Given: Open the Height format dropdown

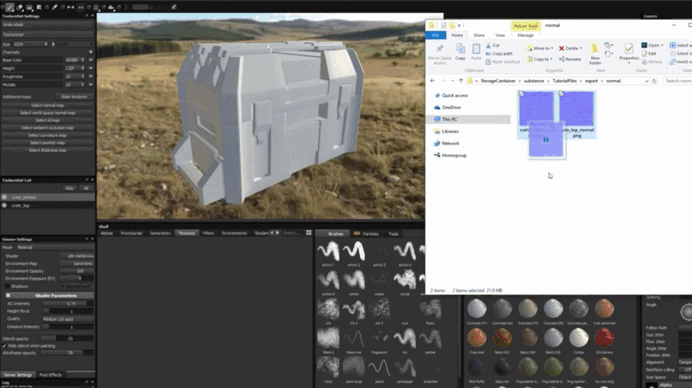Looking at the screenshot, I should click(75, 68).
